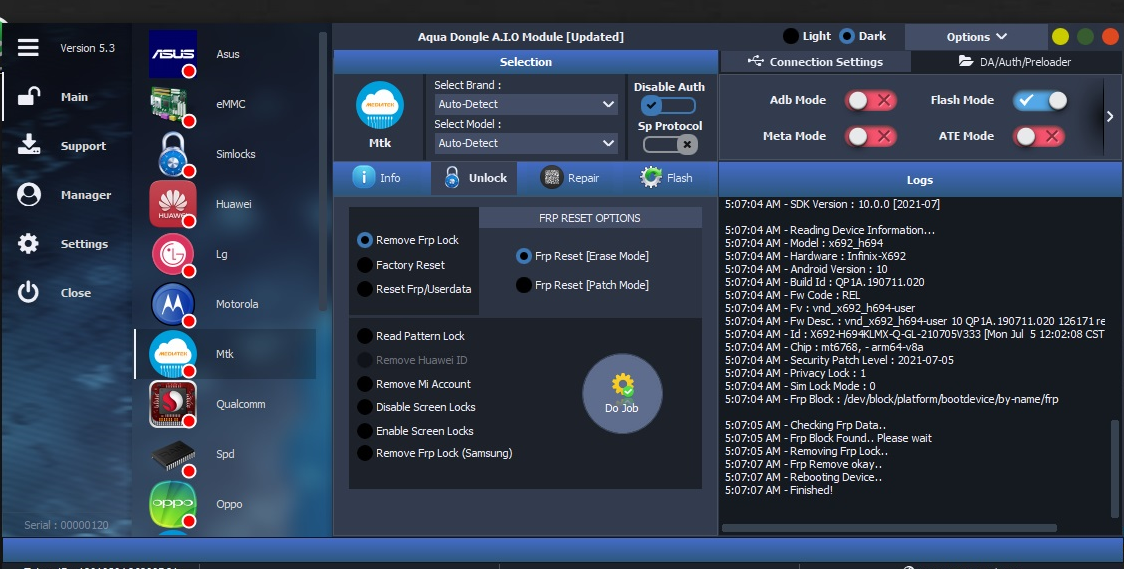1124x569 pixels.
Task: Click the yellow window control circle
Action: pos(1060,37)
